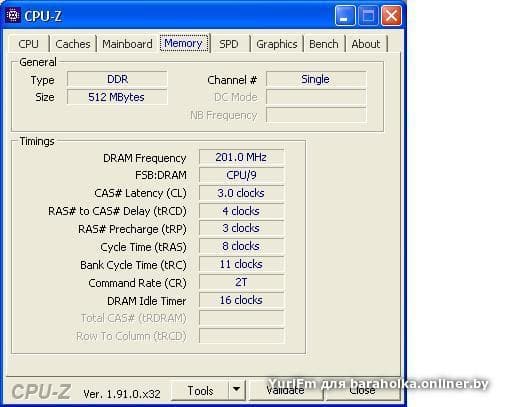Maximize the CPU-Z window
The height and width of the screenshot is (407, 512).
tap(368, 15)
